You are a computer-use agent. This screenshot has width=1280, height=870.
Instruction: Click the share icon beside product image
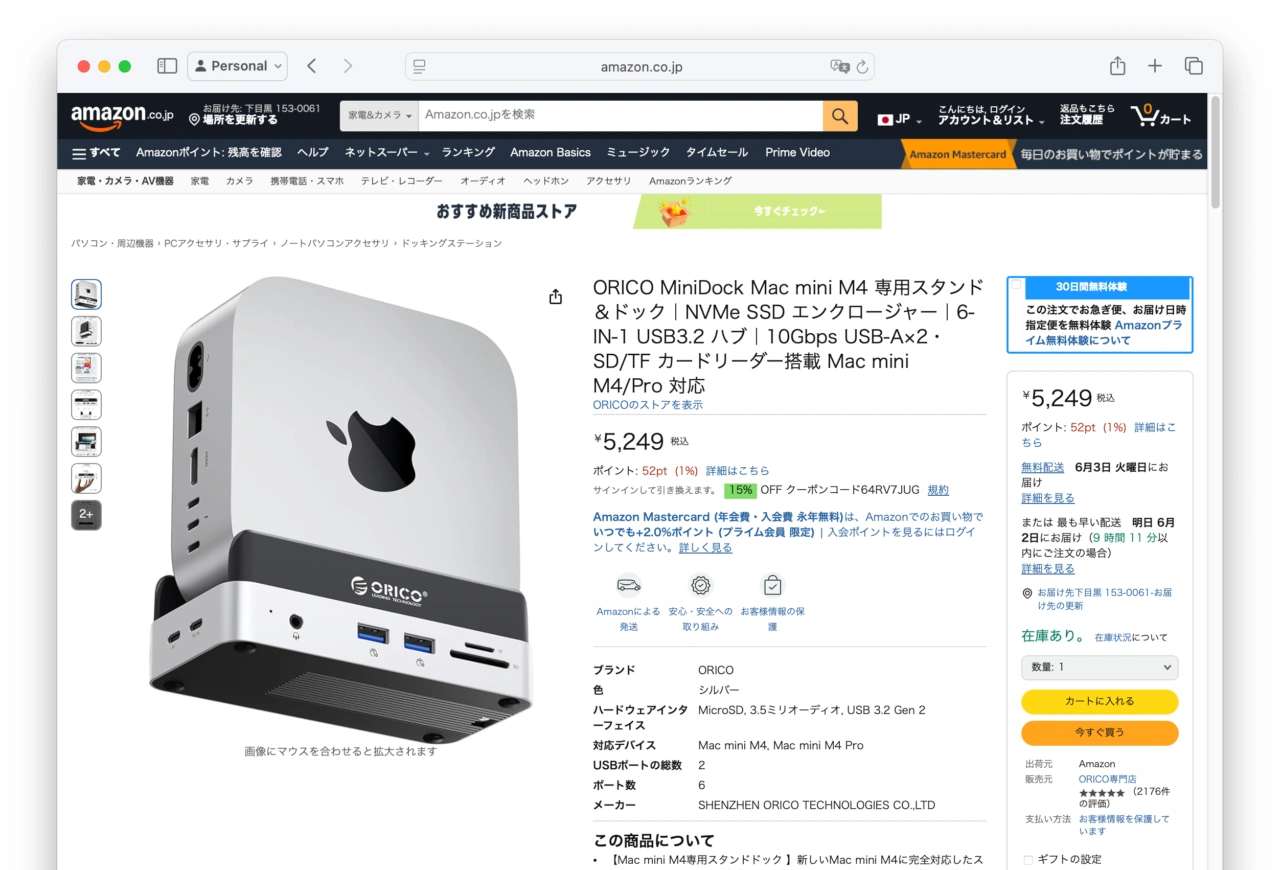556,297
